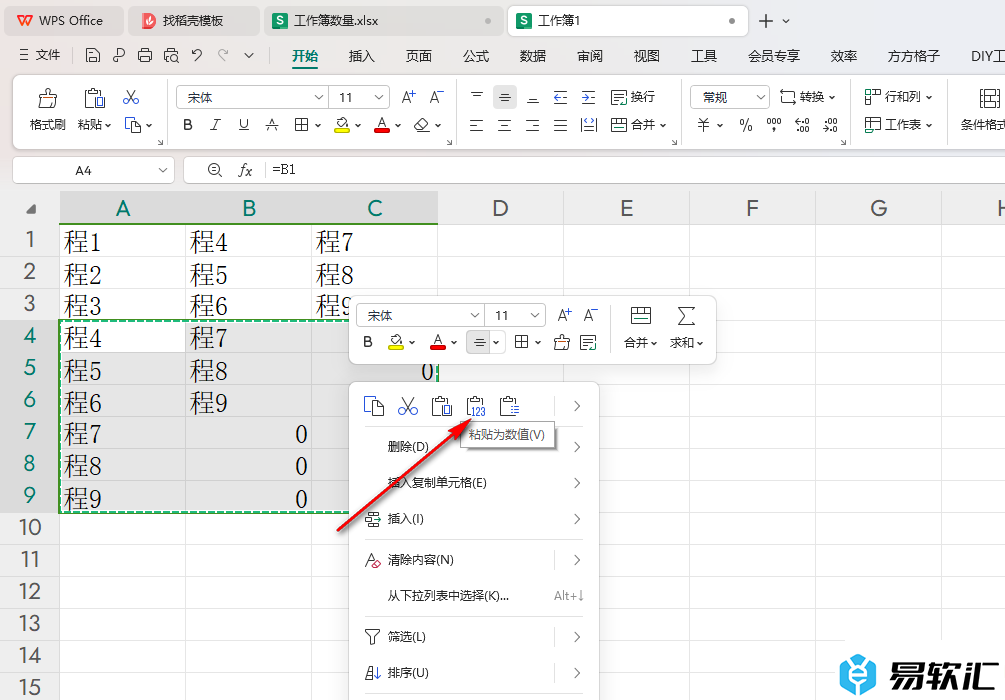Image resolution: width=1005 pixels, height=700 pixels.
Task: Toggle Bold in the ribbon
Action: click(188, 125)
